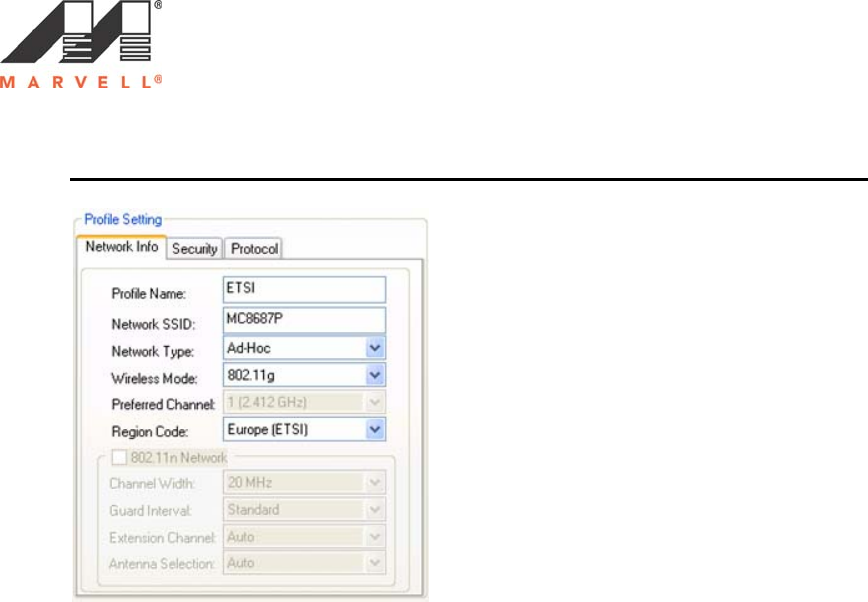Viewport: 868px width, 602px height.
Task: Click the Guard Interval label
Action: click(x=150, y=511)
